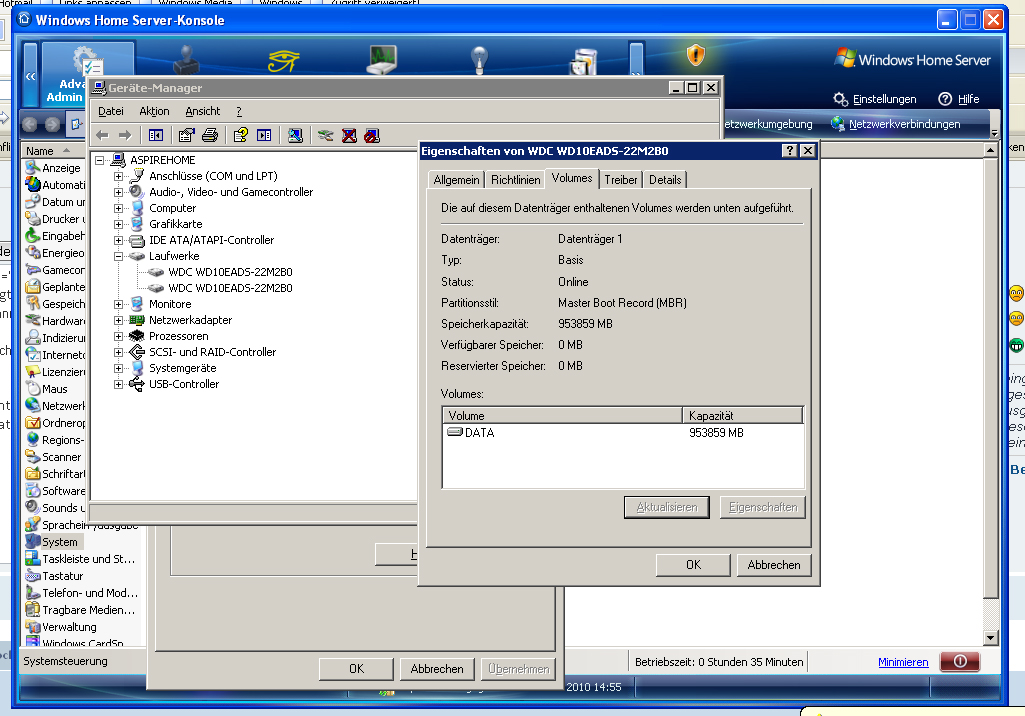The image size is (1025, 716).
Task: Expand the SCSI- und RAID-Controller node
Action: [118, 352]
